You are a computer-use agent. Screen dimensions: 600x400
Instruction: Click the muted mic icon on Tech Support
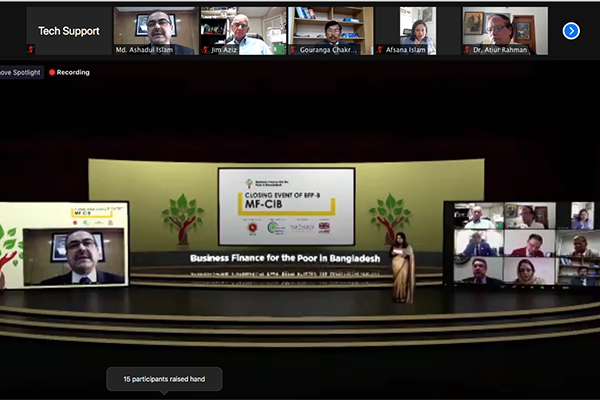[31, 49]
